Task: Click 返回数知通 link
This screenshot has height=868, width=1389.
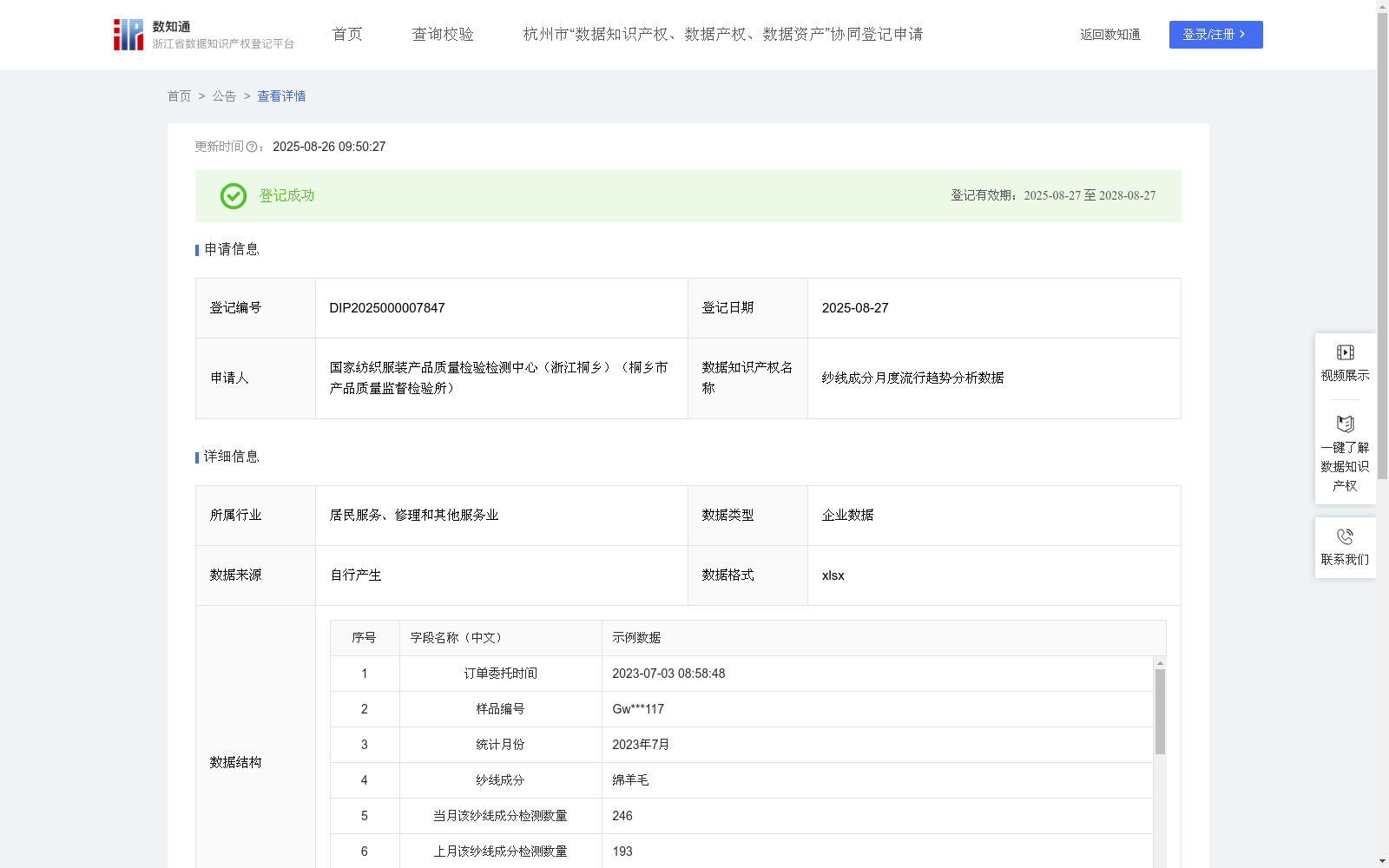Action: 1110,35
